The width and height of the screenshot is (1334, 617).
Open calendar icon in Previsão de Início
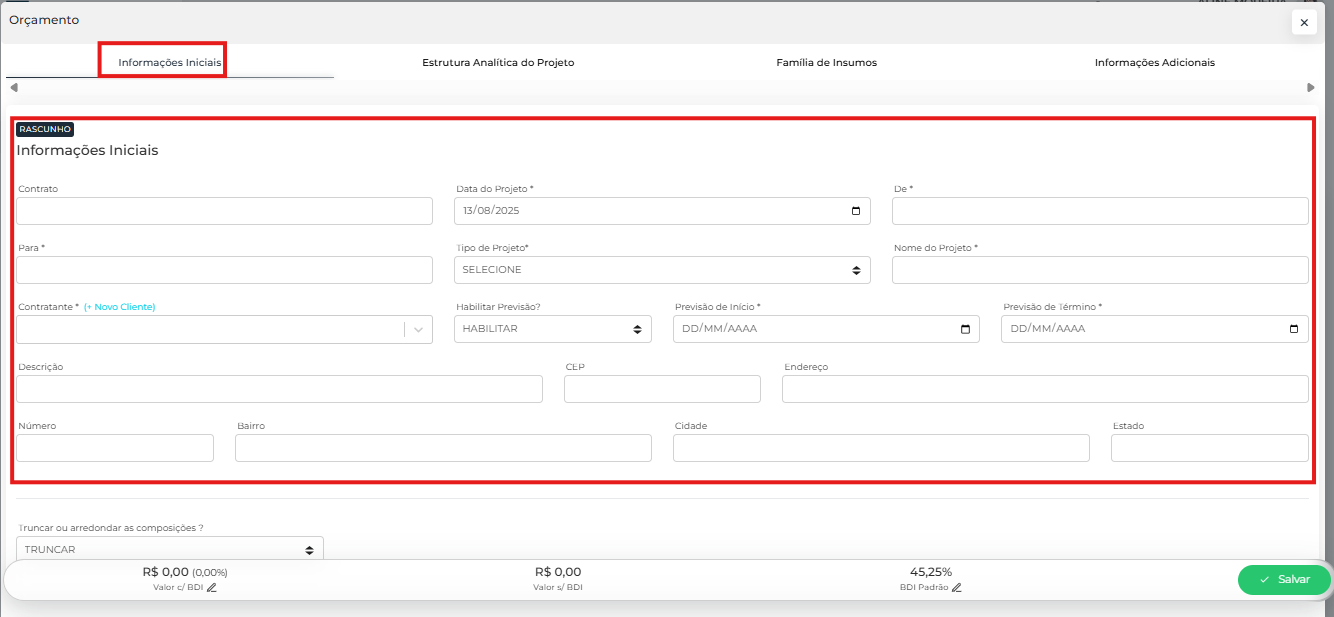[x=965, y=329]
